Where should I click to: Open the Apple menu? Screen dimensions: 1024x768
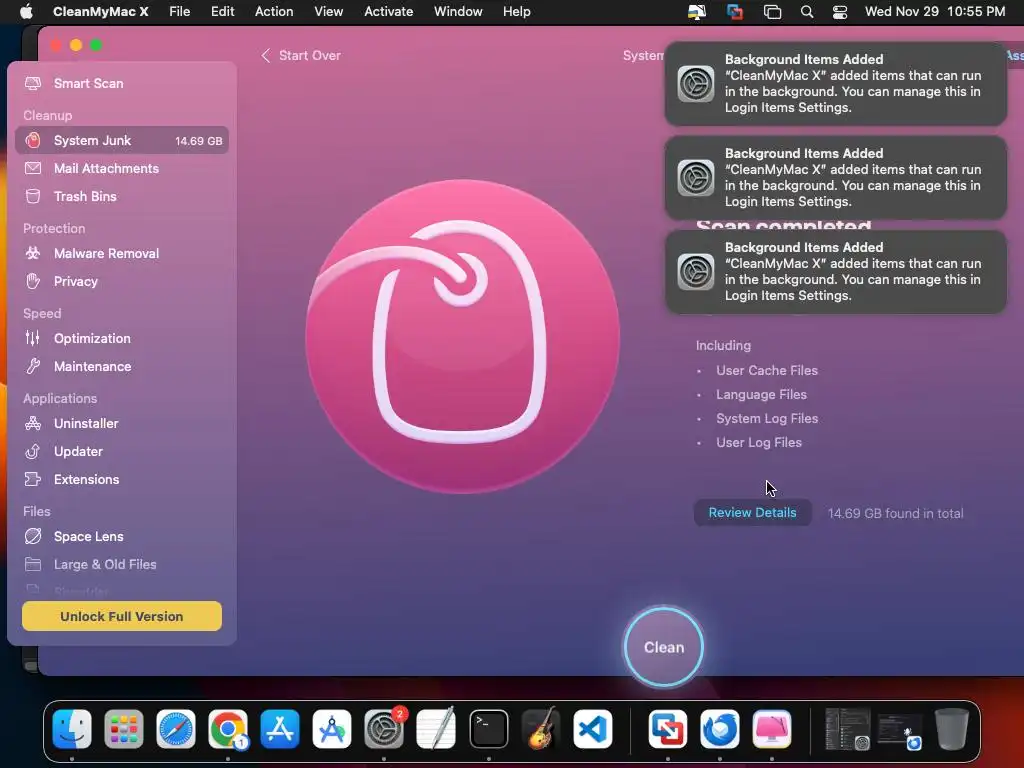tap(25, 12)
